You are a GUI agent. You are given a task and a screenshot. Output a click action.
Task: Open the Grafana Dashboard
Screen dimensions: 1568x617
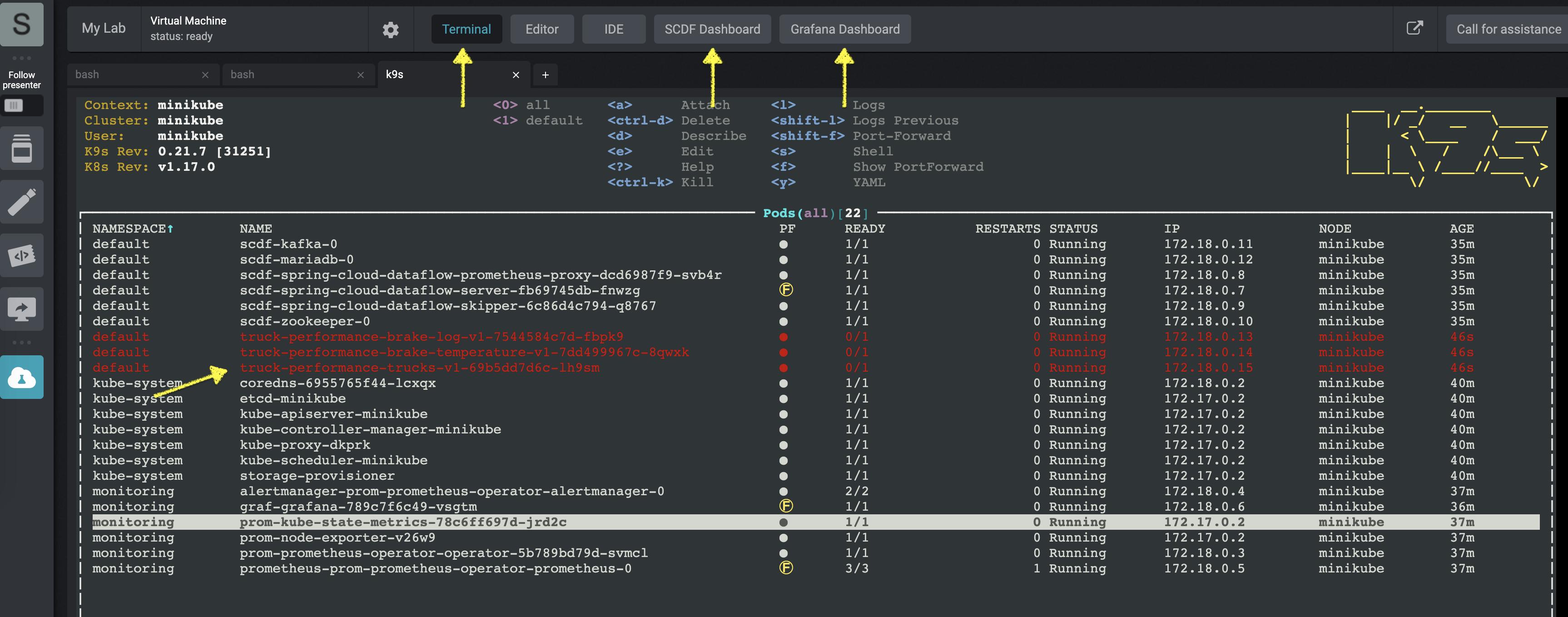click(844, 28)
